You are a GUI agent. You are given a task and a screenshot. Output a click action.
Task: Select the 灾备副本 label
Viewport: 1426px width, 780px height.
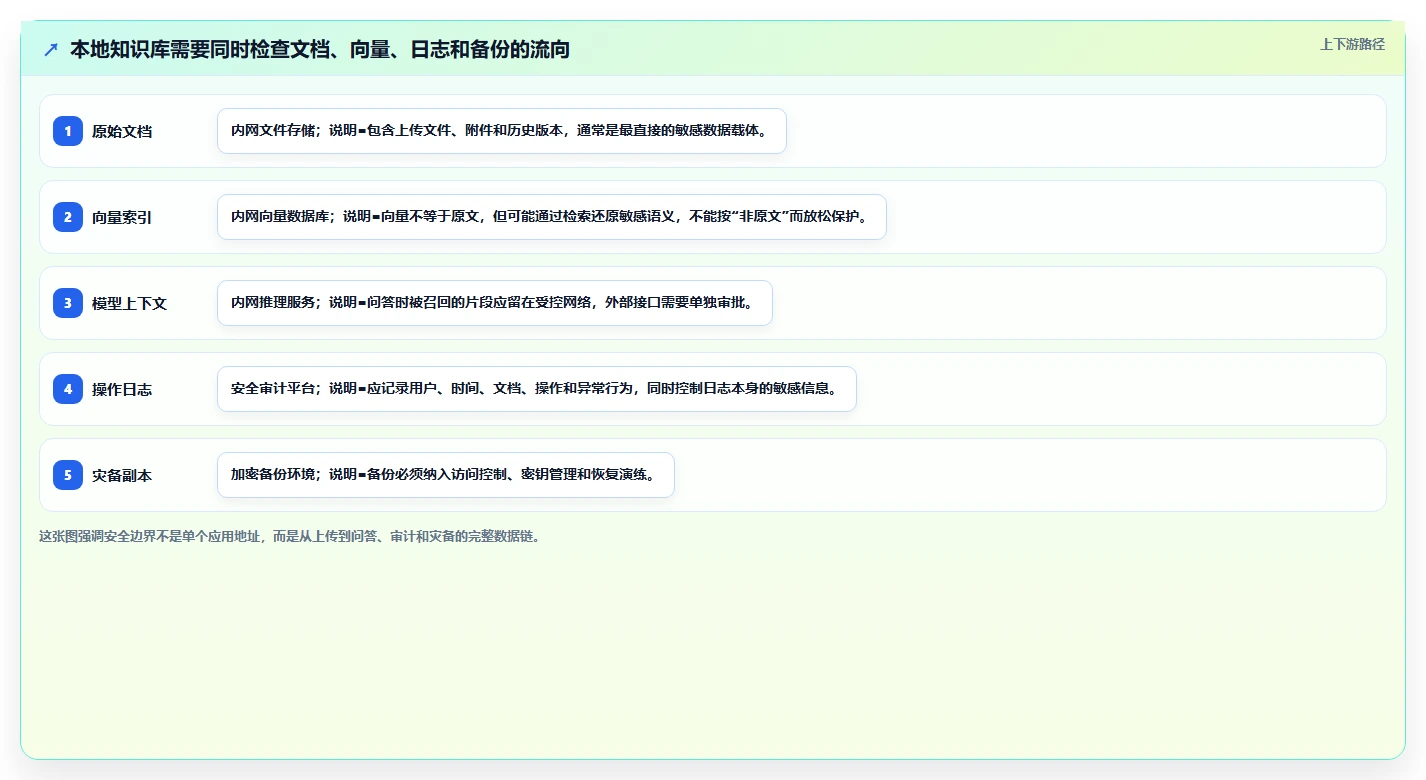click(x=122, y=475)
